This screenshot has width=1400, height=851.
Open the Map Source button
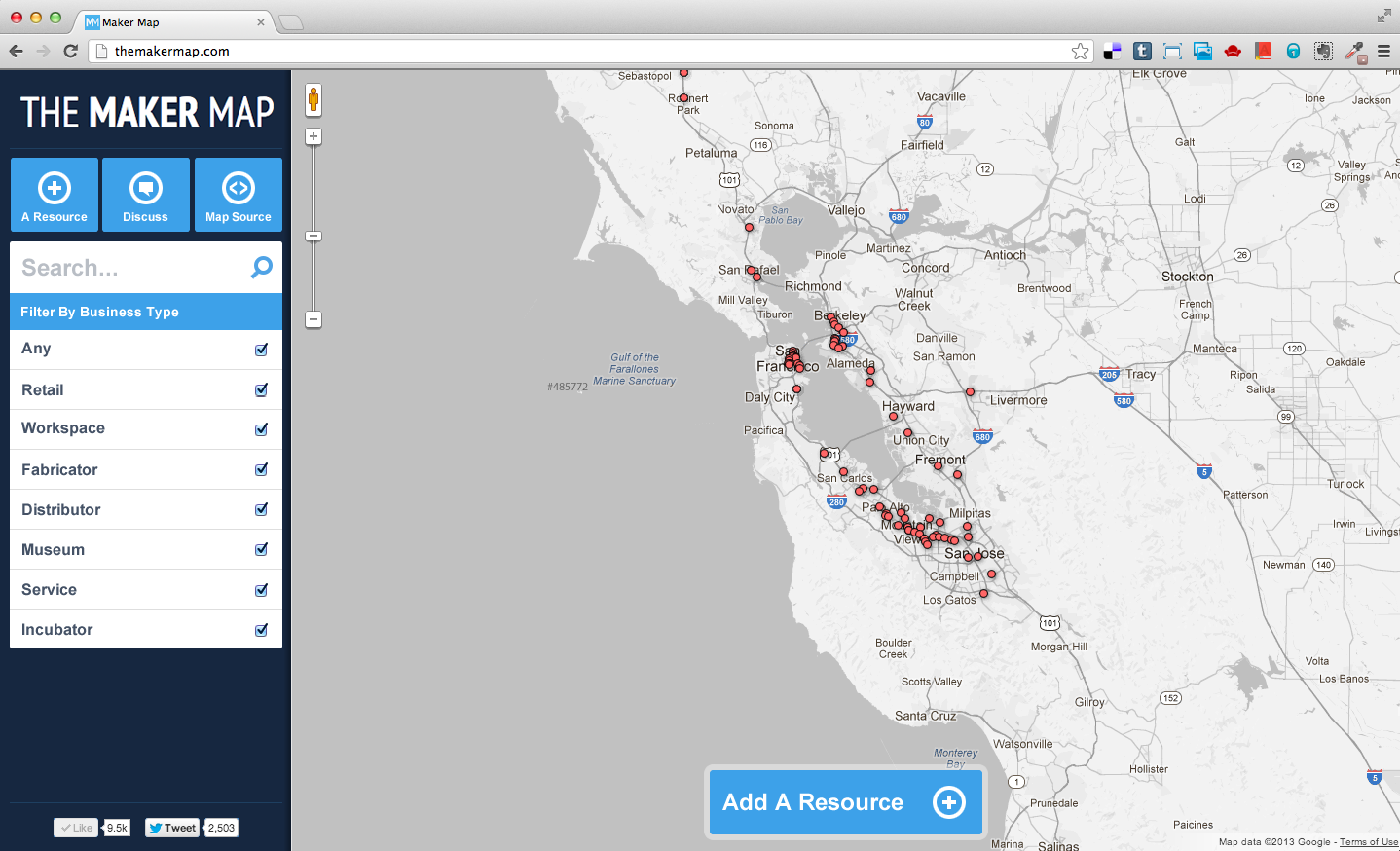[239, 195]
